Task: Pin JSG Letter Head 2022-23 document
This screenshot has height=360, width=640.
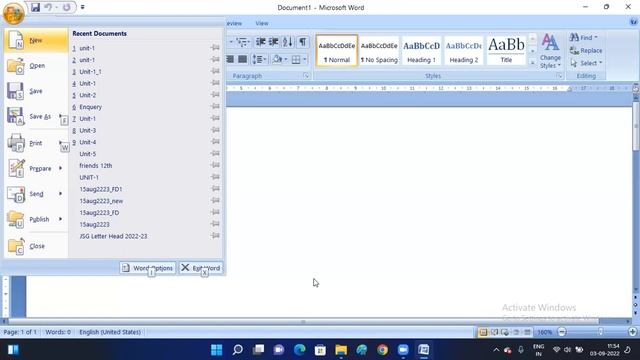Action: 215,236
